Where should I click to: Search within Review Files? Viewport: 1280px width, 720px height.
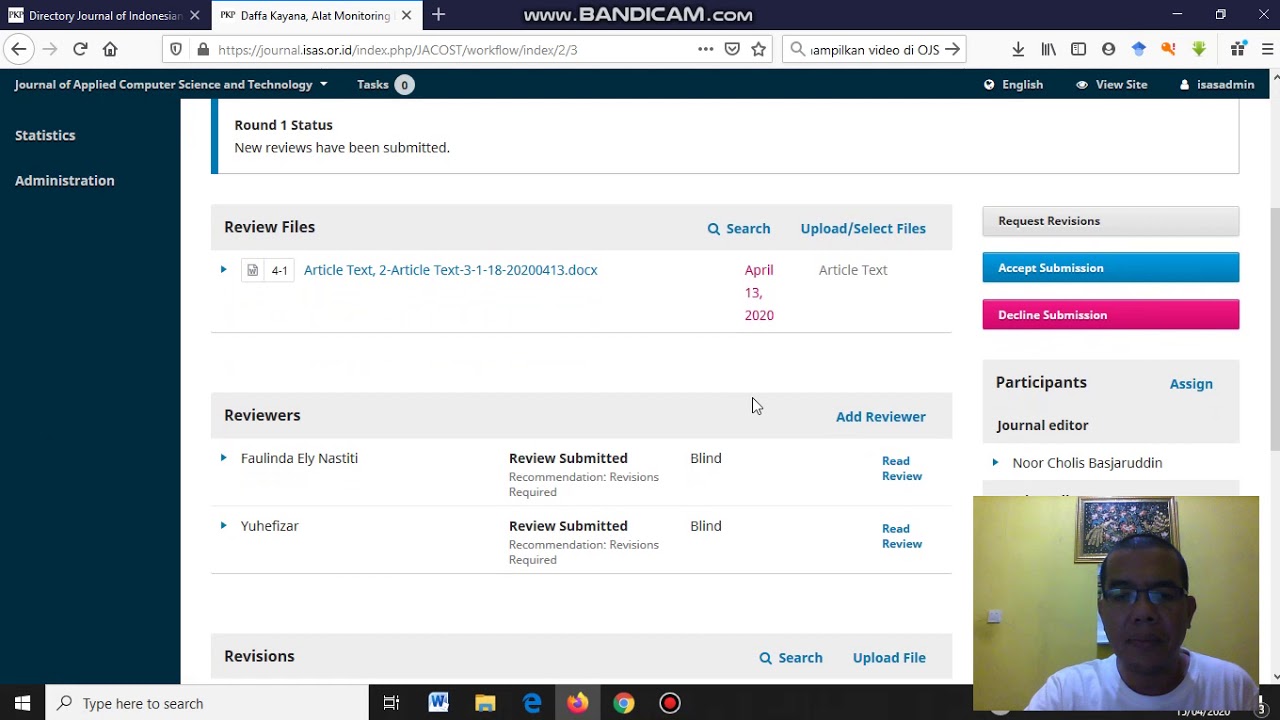tap(739, 229)
